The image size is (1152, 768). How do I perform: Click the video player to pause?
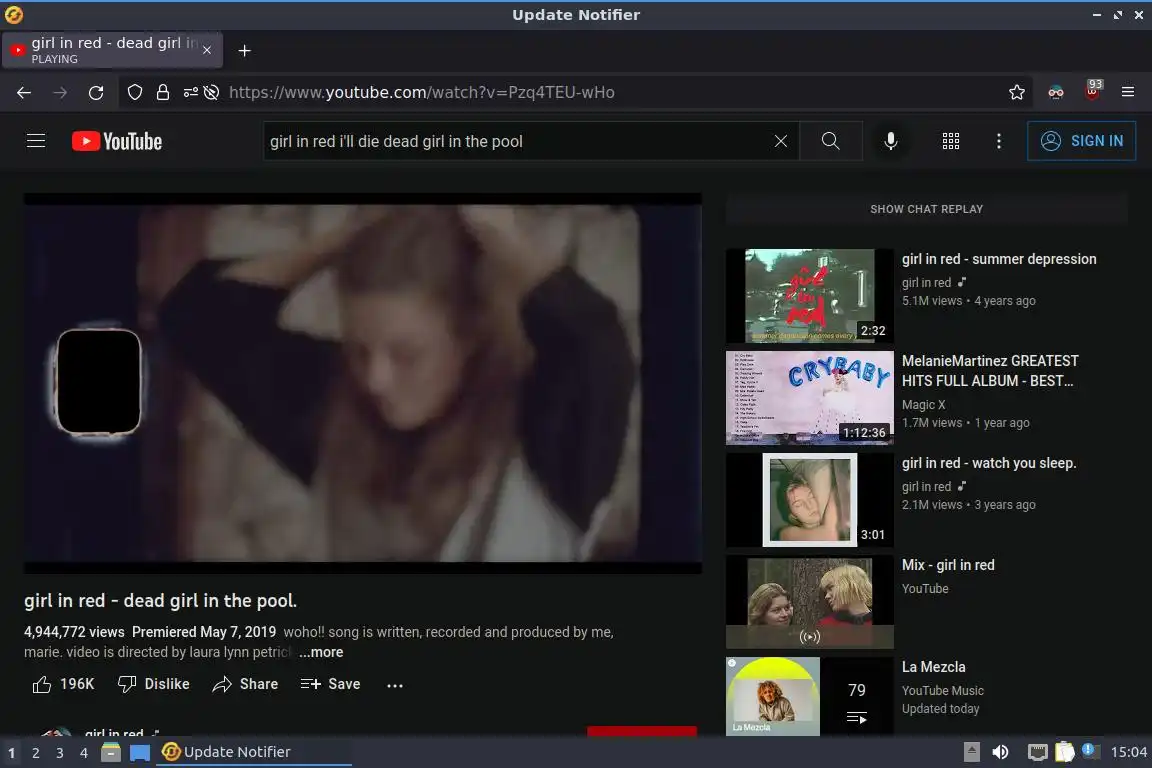pyautogui.click(x=363, y=383)
